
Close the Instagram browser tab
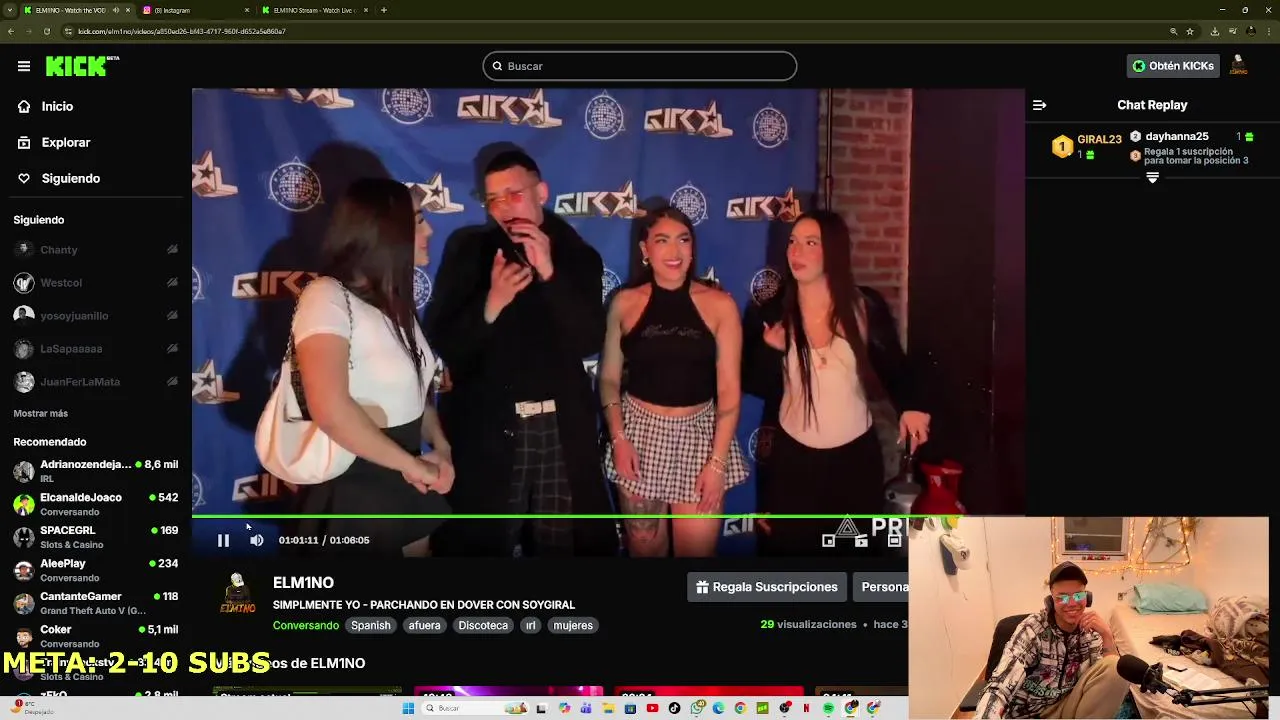tap(247, 10)
